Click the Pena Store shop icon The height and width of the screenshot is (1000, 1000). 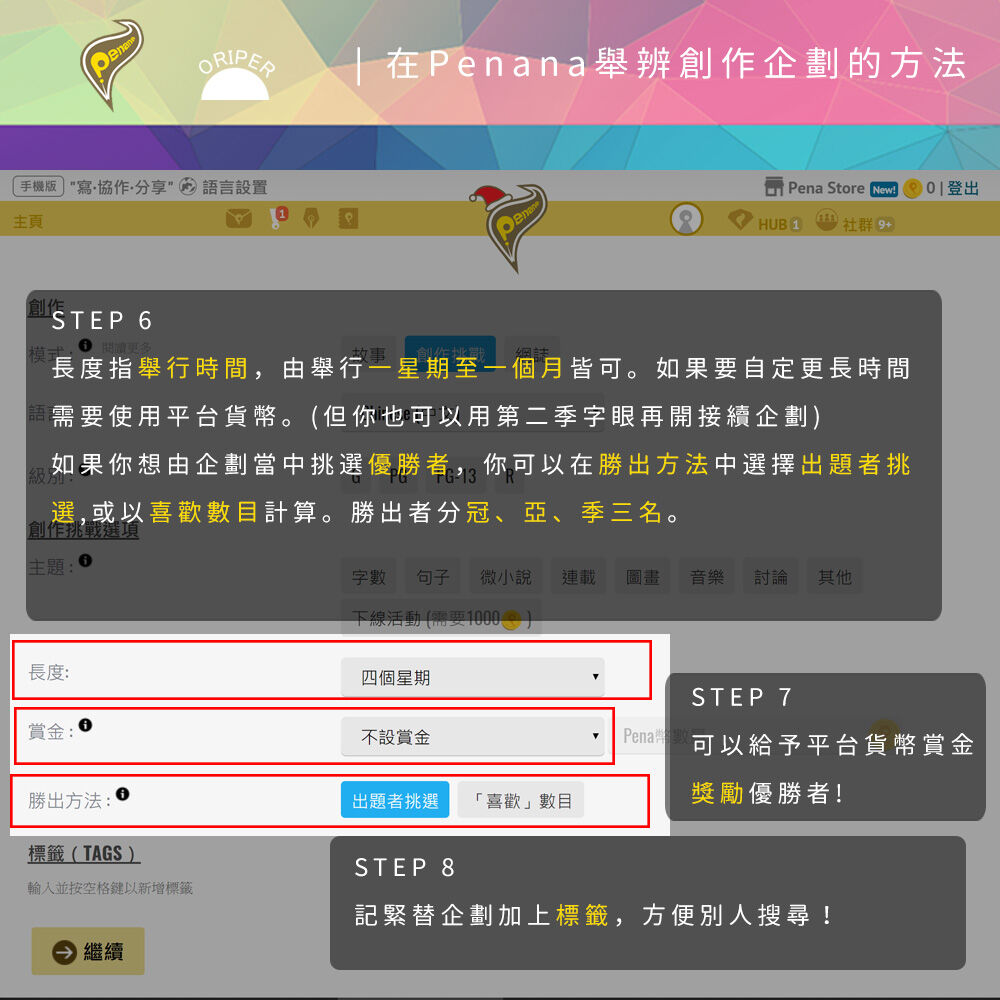click(774, 187)
